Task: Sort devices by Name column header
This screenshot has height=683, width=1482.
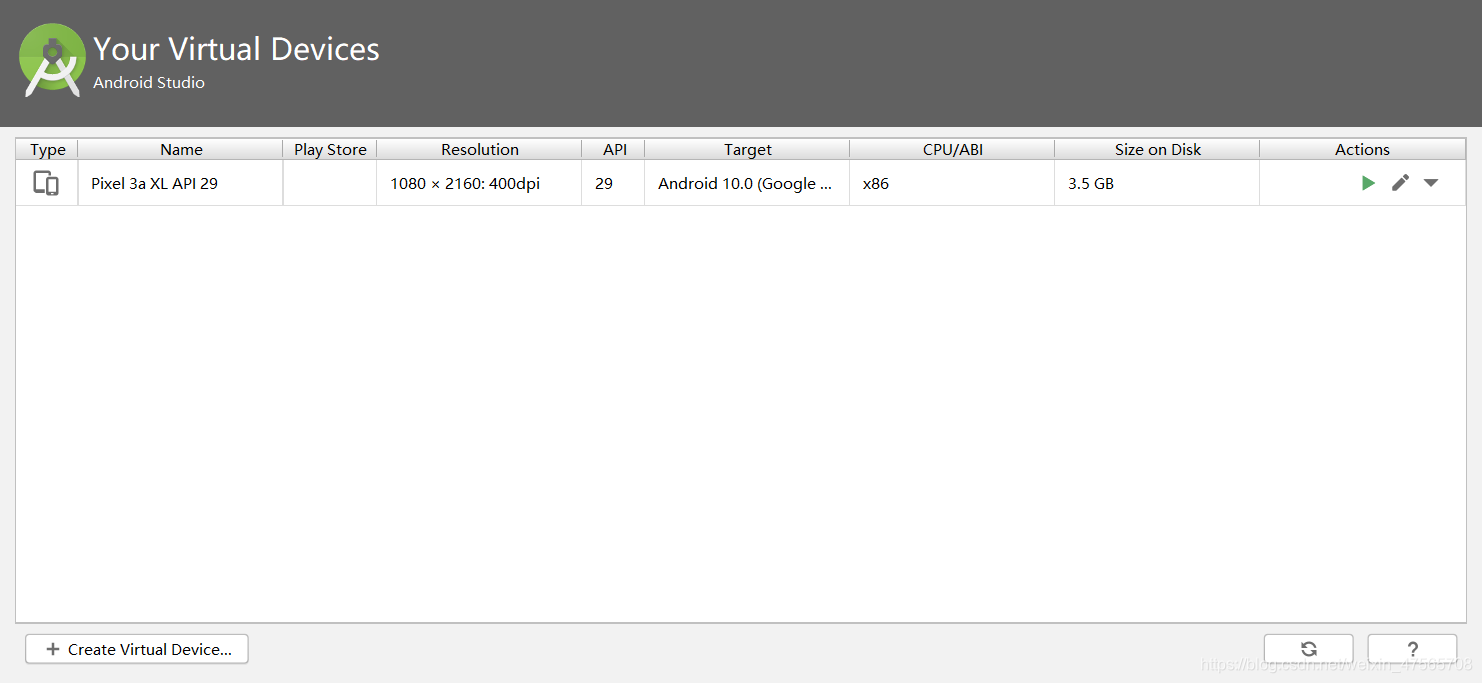Action: [181, 149]
